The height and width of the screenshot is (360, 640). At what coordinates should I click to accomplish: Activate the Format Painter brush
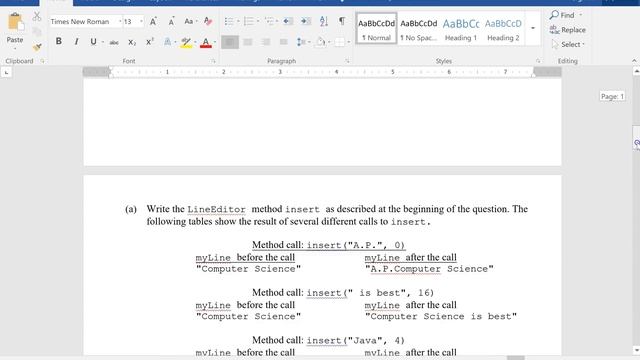[x=37, y=47]
